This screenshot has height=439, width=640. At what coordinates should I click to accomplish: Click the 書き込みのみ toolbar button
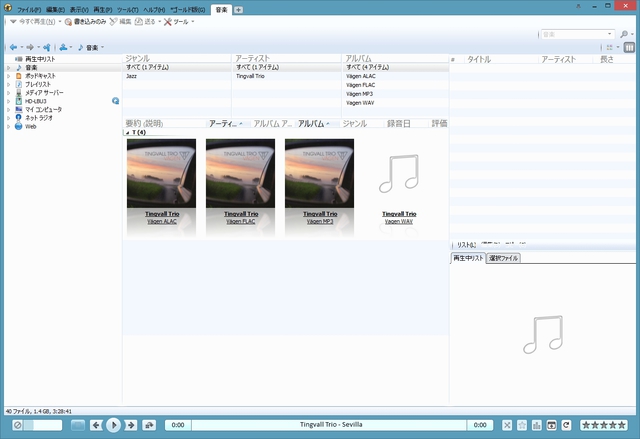click(x=85, y=21)
